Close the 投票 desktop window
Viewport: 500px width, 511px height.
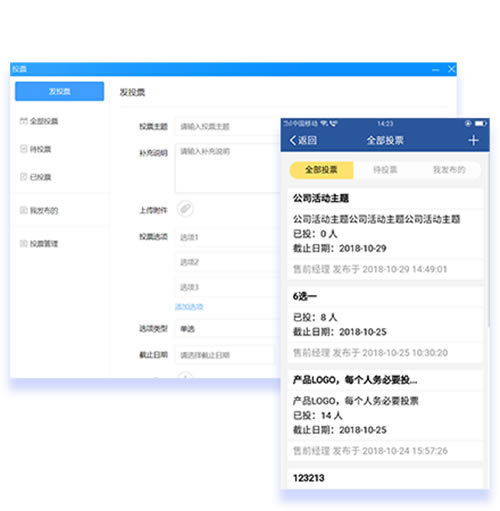pos(451,69)
